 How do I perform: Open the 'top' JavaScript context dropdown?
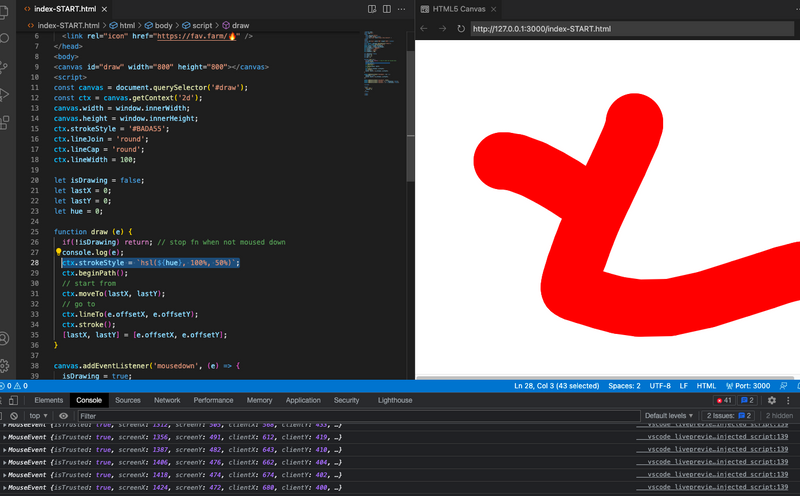pos(39,415)
